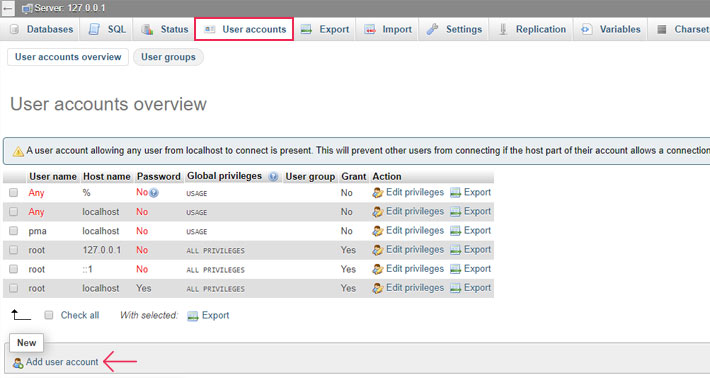Click the Host name column header
Image resolution: width=710 pixels, height=378 pixels.
107,177
